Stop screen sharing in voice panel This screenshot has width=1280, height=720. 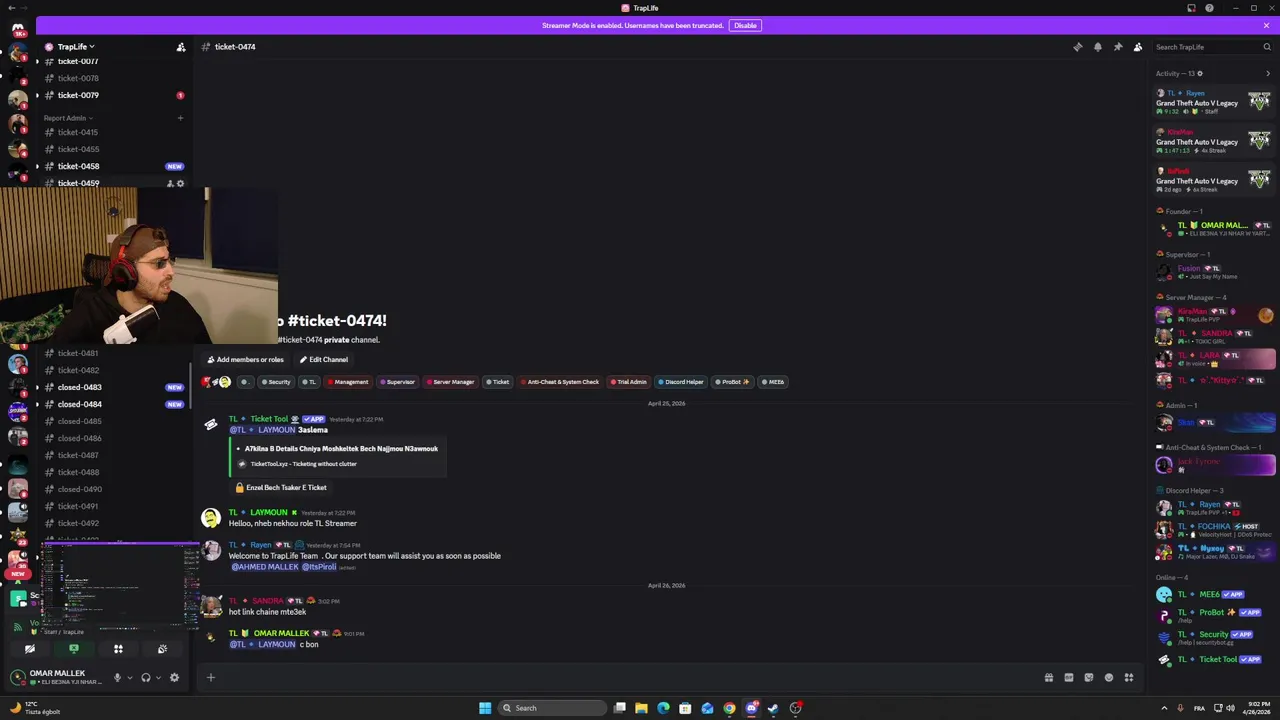(74, 649)
